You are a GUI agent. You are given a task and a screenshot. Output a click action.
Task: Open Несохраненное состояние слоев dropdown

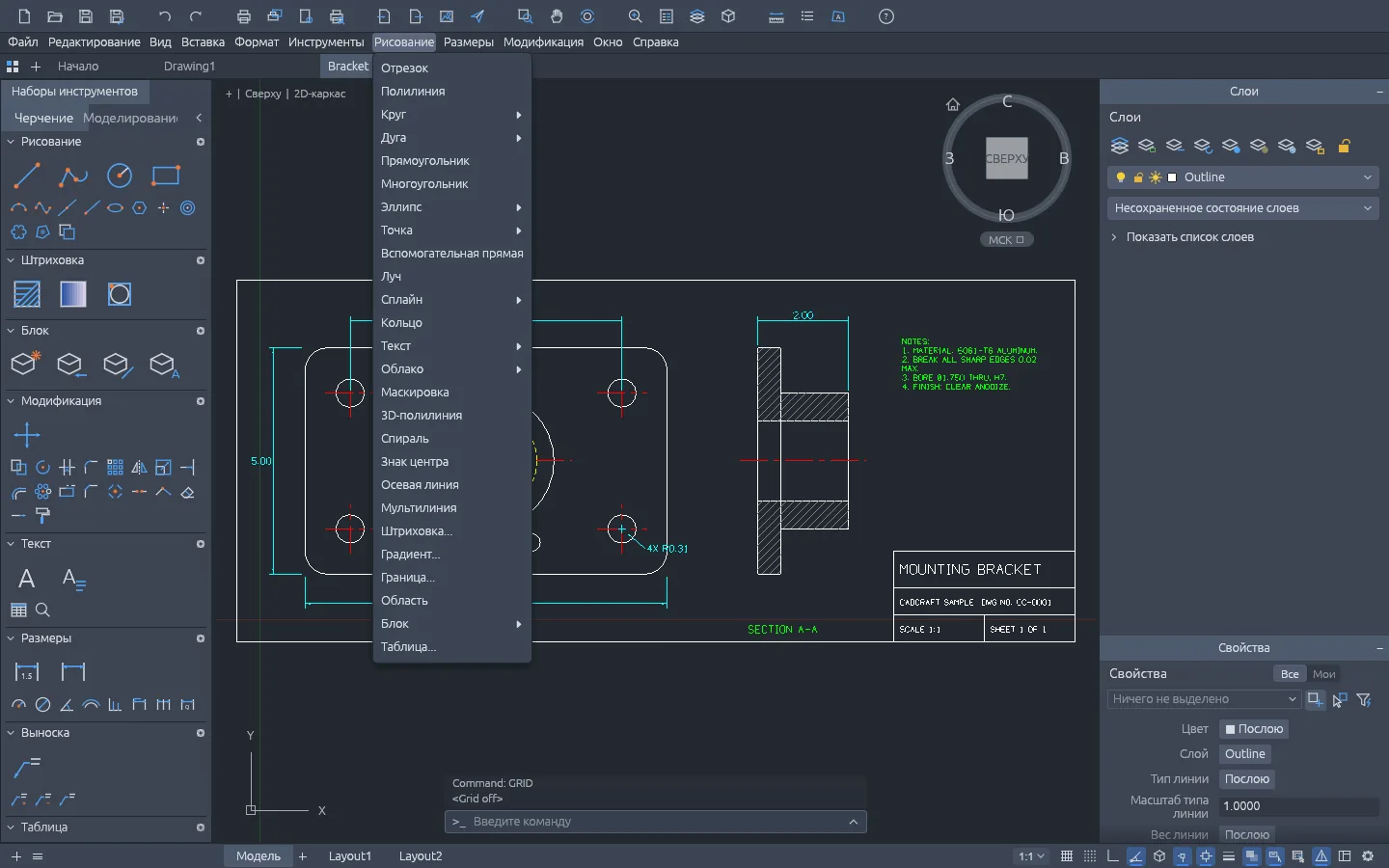[x=1242, y=208]
